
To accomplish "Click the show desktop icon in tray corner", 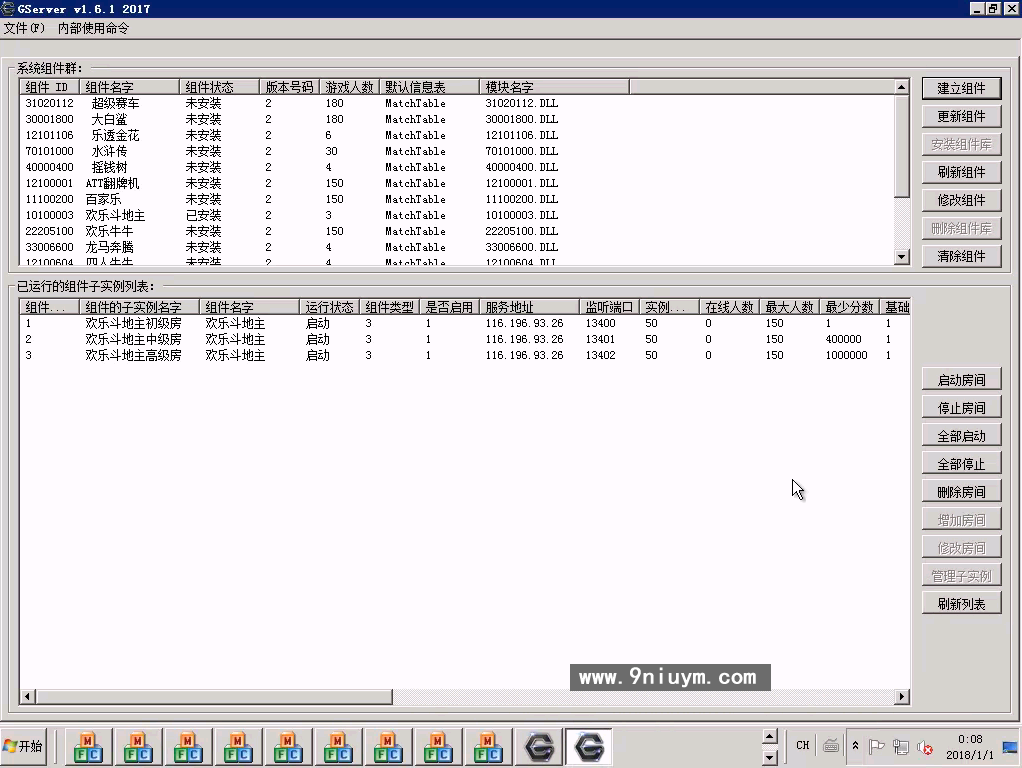I will click(1008, 746).
